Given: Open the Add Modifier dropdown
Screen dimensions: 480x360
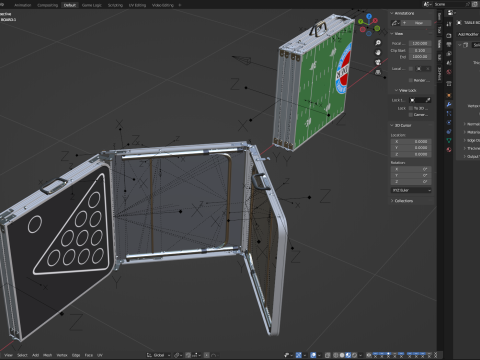Looking at the screenshot, I should pos(469,34).
